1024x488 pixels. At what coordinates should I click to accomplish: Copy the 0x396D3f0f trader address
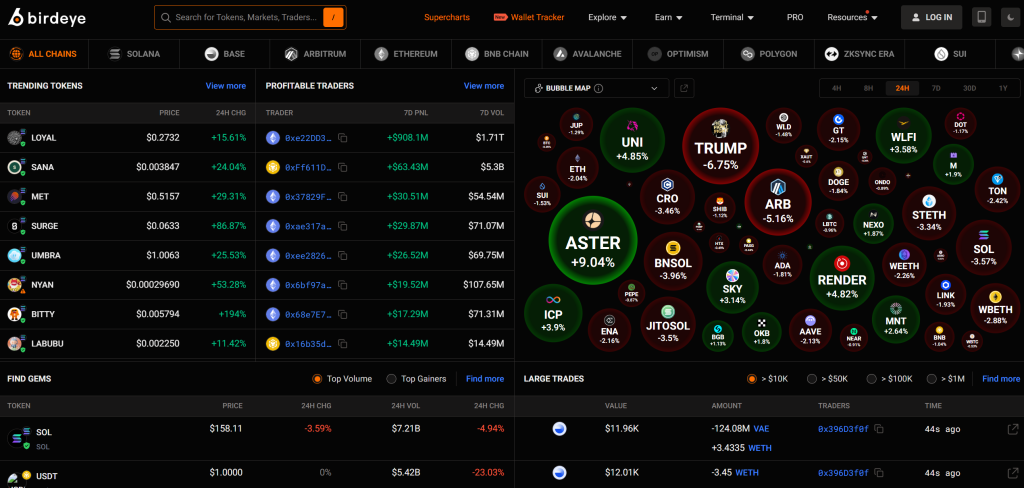pos(879,429)
